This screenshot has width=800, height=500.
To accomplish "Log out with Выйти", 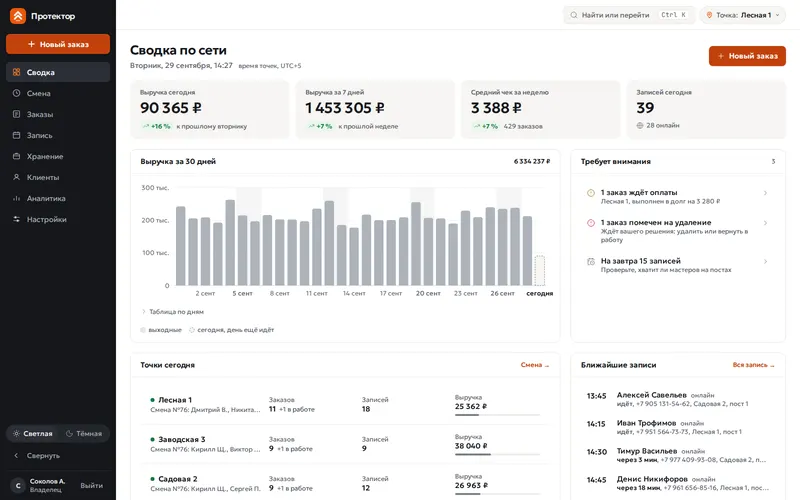I will (91, 485).
